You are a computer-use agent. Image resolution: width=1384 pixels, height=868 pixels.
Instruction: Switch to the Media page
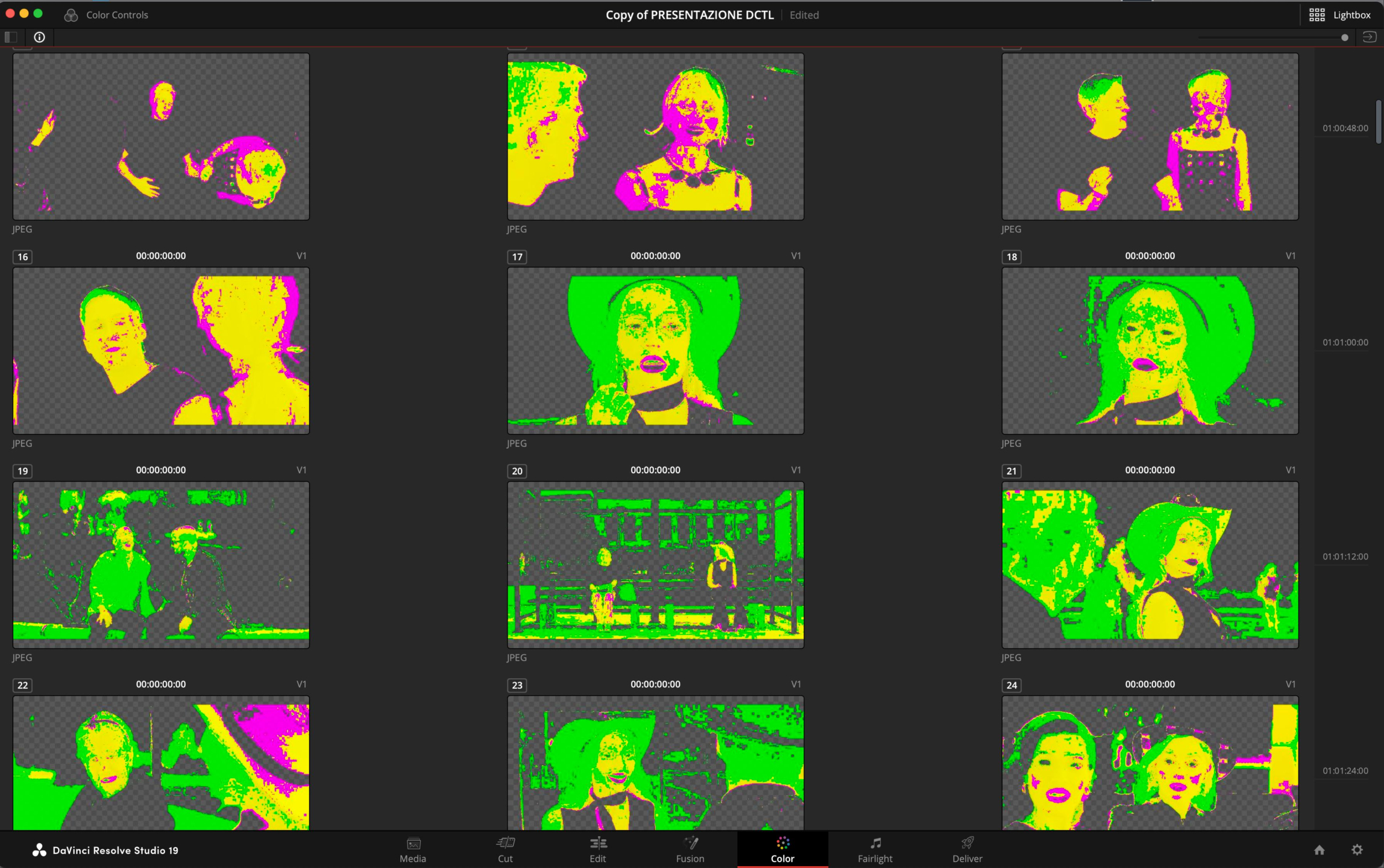(413, 849)
